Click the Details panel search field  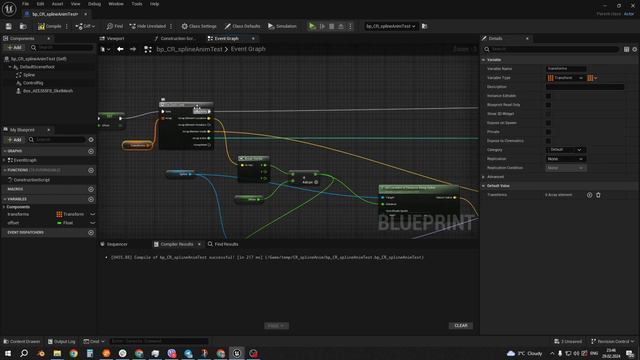(x=551, y=49)
